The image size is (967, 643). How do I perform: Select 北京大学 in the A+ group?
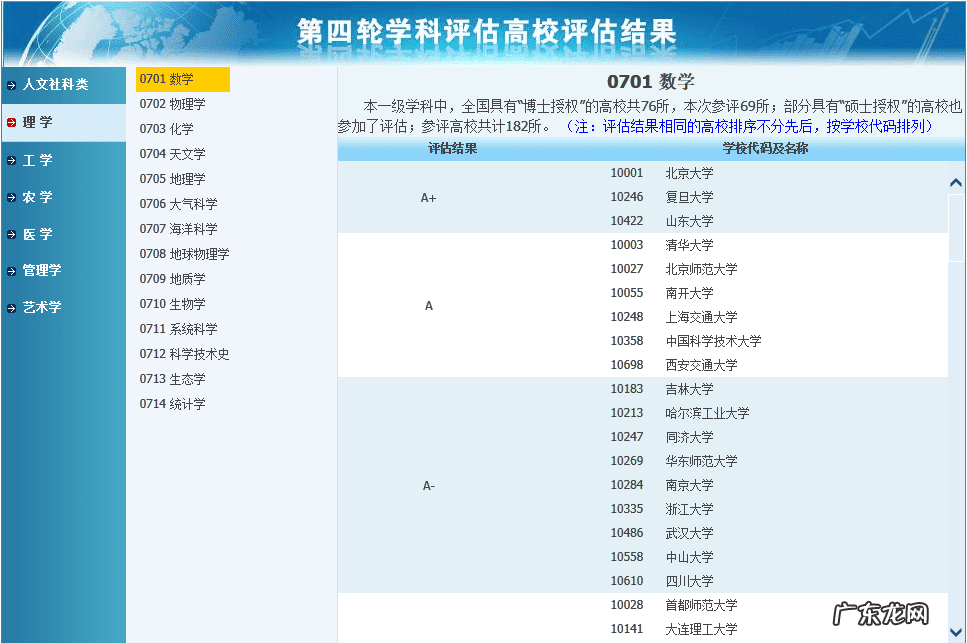point(687,172)
